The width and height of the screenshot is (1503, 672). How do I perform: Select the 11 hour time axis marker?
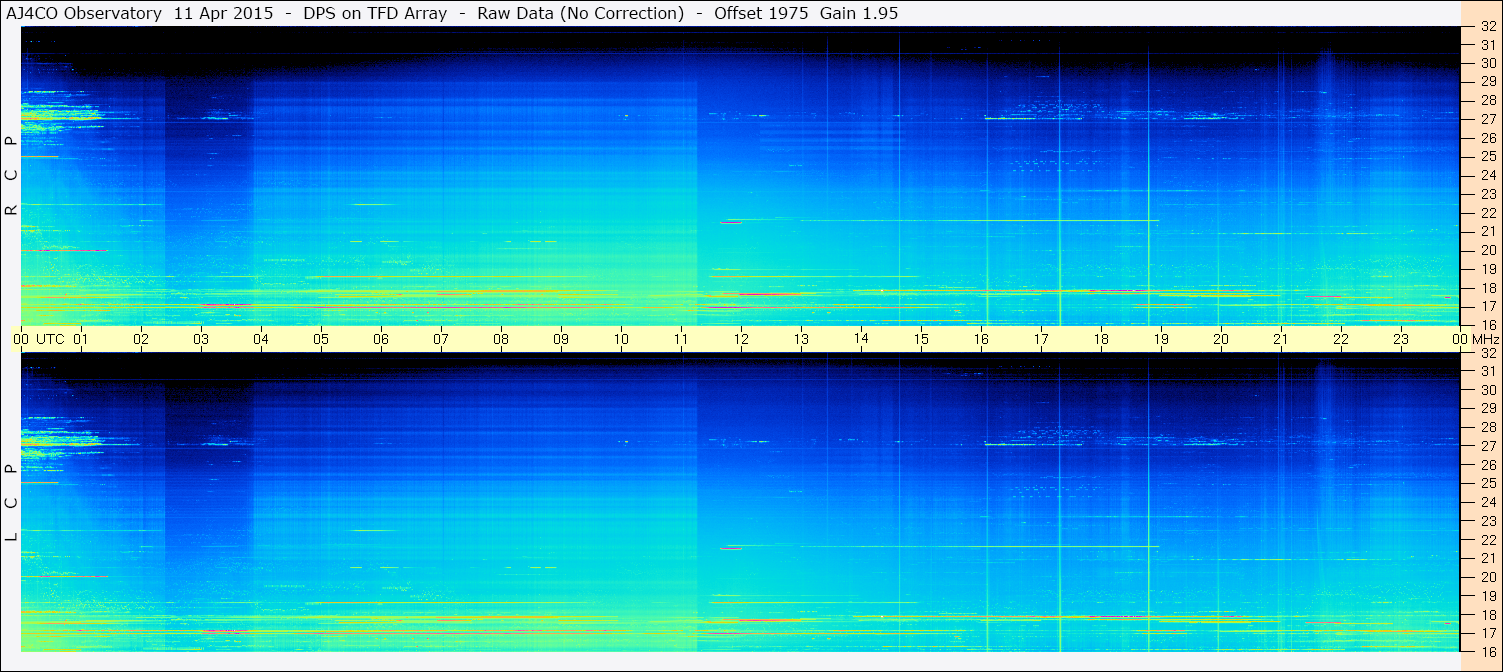tap(681, 339)
